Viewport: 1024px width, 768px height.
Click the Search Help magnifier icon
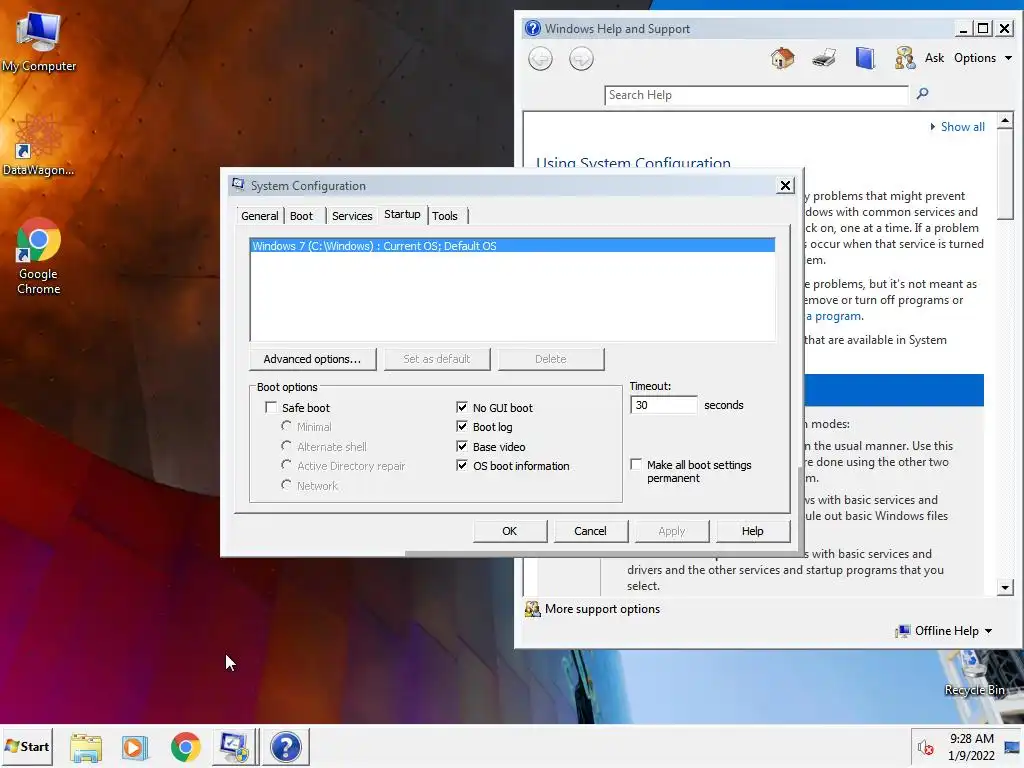click(x=922, y=93)
